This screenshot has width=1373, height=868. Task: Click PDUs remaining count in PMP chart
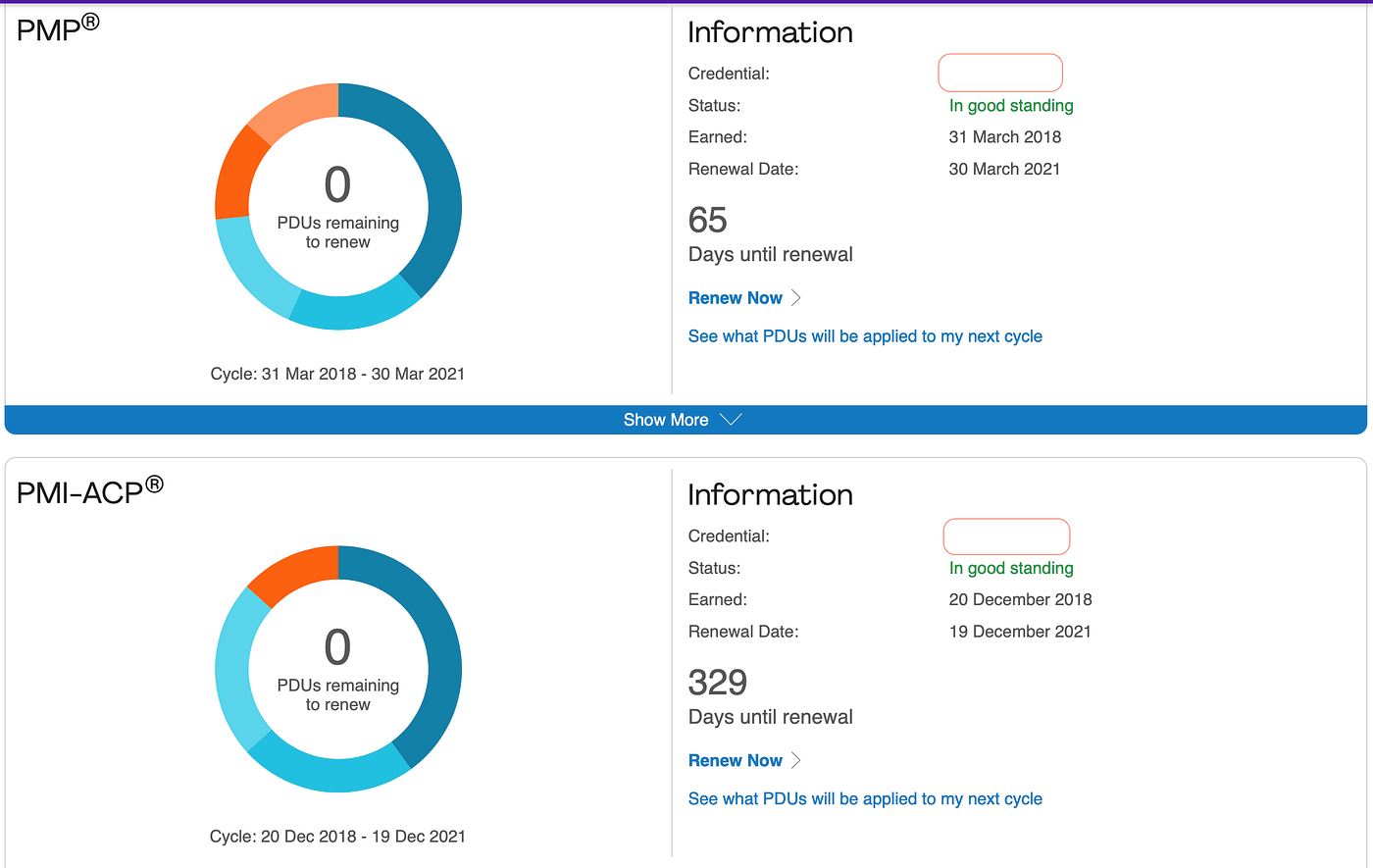point(337,184)
